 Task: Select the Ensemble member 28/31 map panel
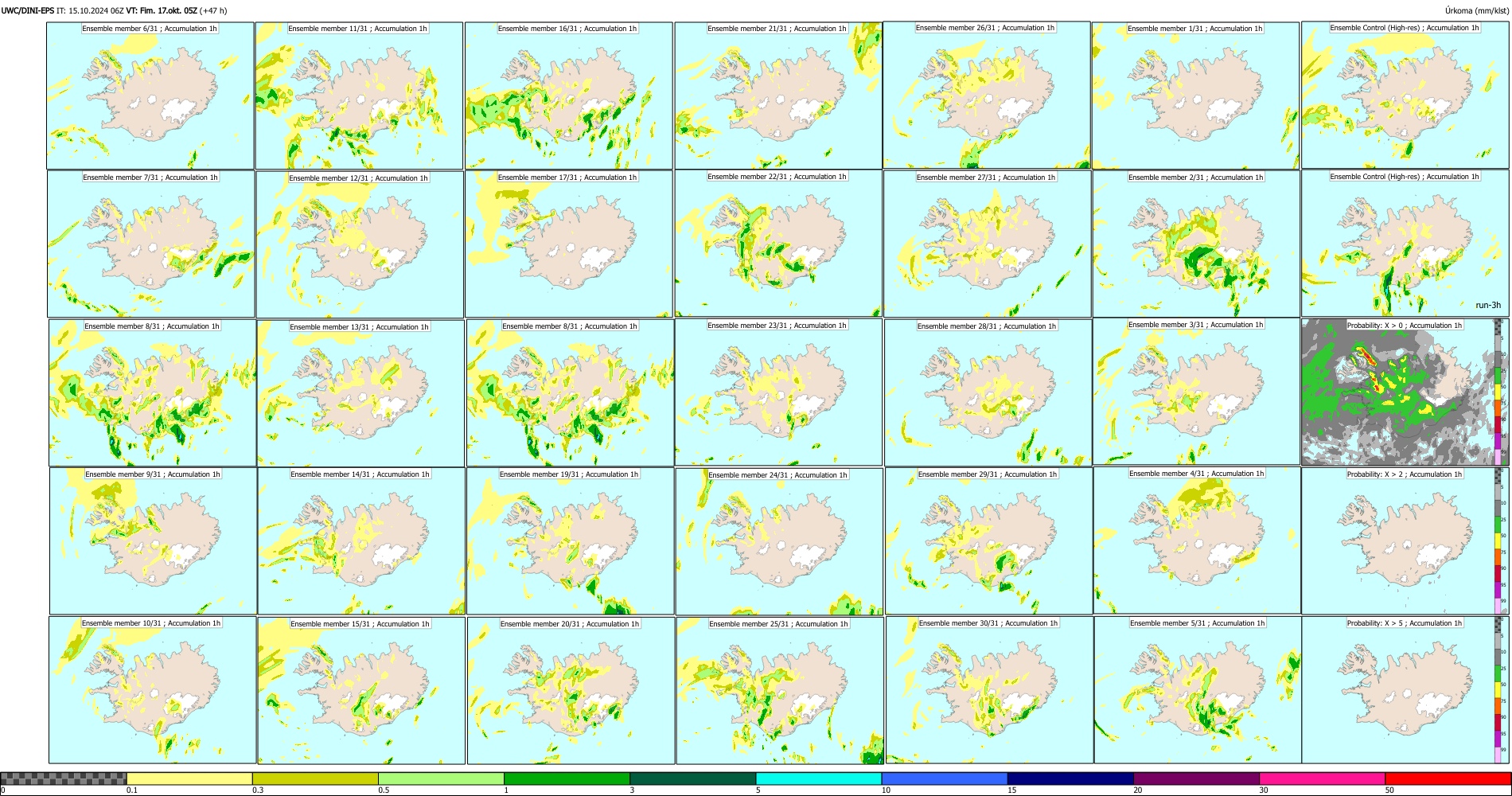988,393
